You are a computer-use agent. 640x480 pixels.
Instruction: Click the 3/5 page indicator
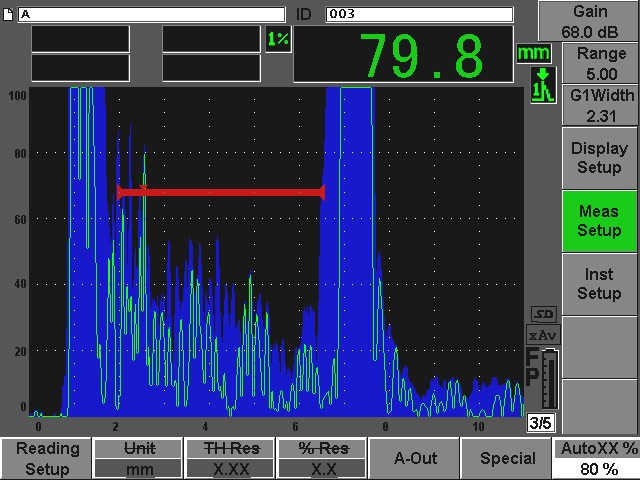541,423
